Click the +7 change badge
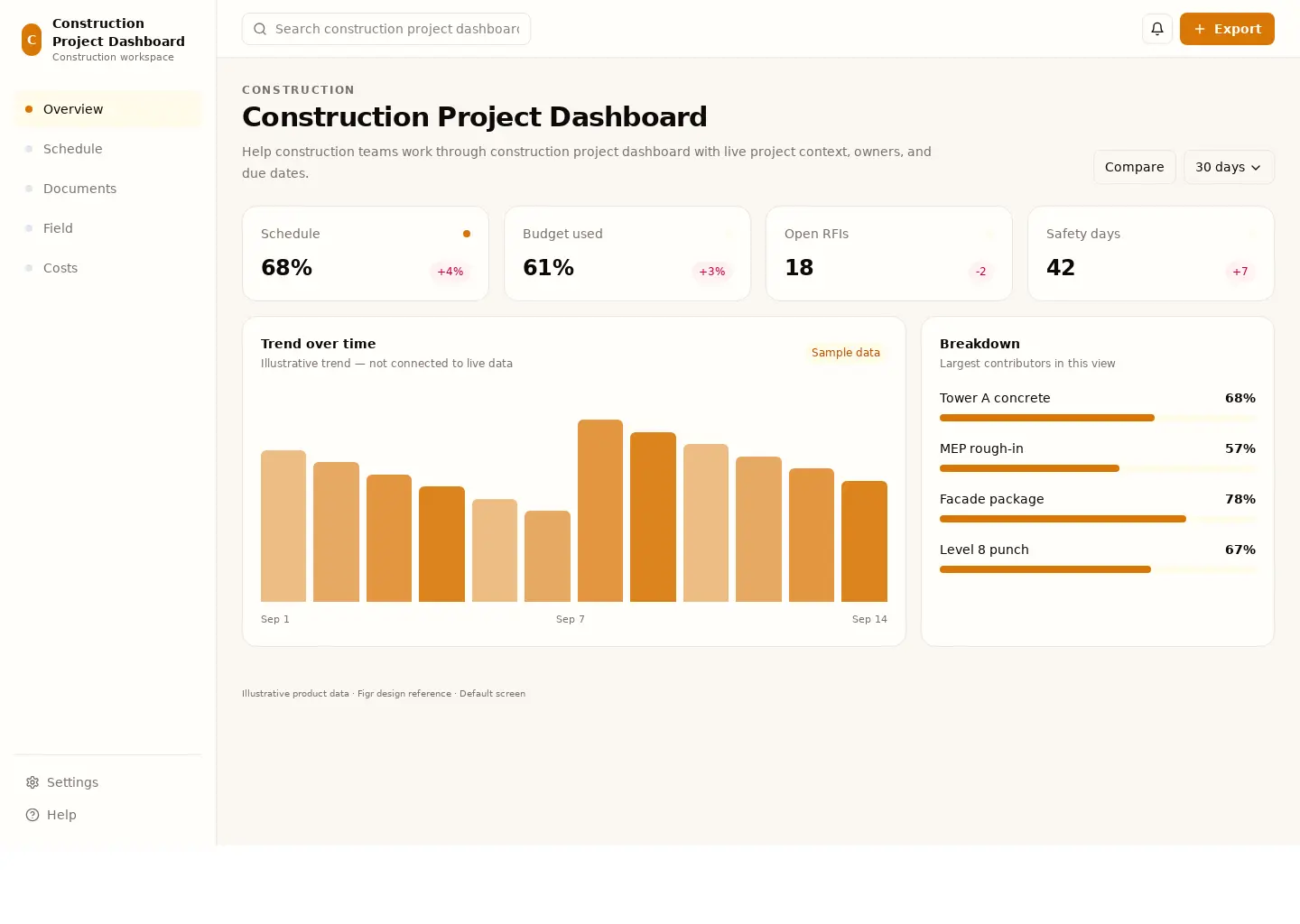The image size is (1300, 924). (1240, 272)
